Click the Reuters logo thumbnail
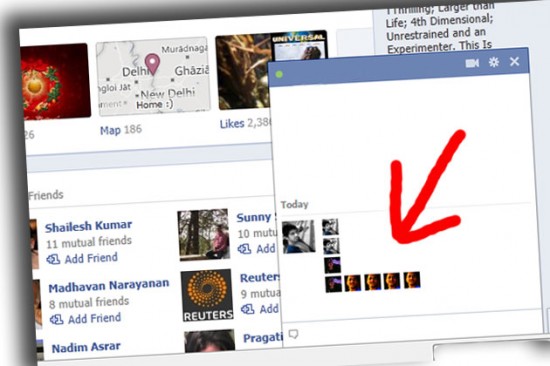The image size is (550, 366). click(x=207, y=295)
